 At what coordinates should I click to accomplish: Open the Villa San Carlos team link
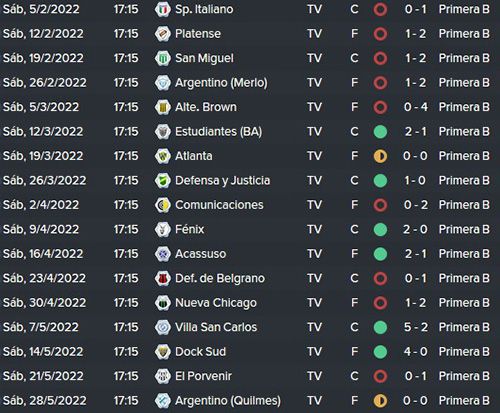(x=216, y=327)
